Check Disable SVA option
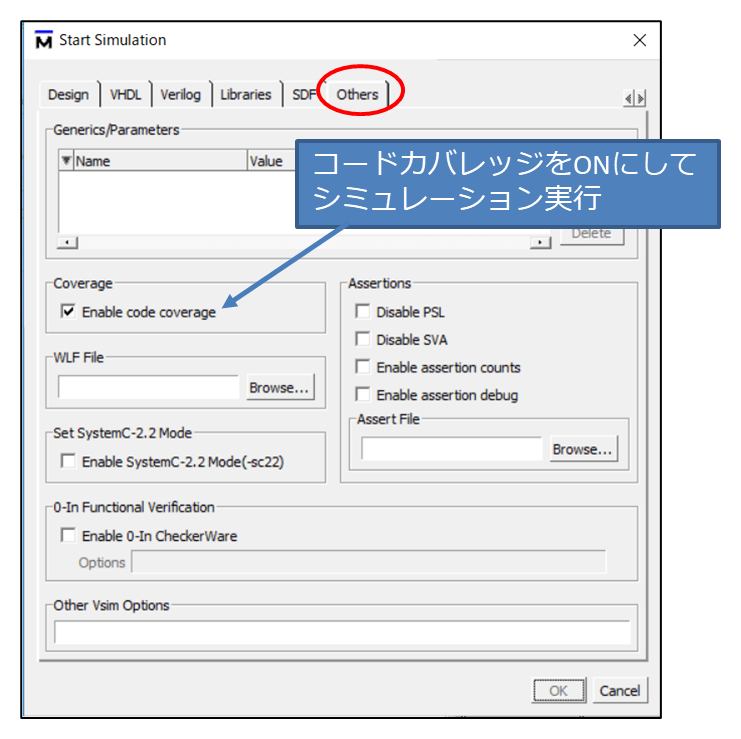This screenshot has width=741, height=739. tap(363, 339)
